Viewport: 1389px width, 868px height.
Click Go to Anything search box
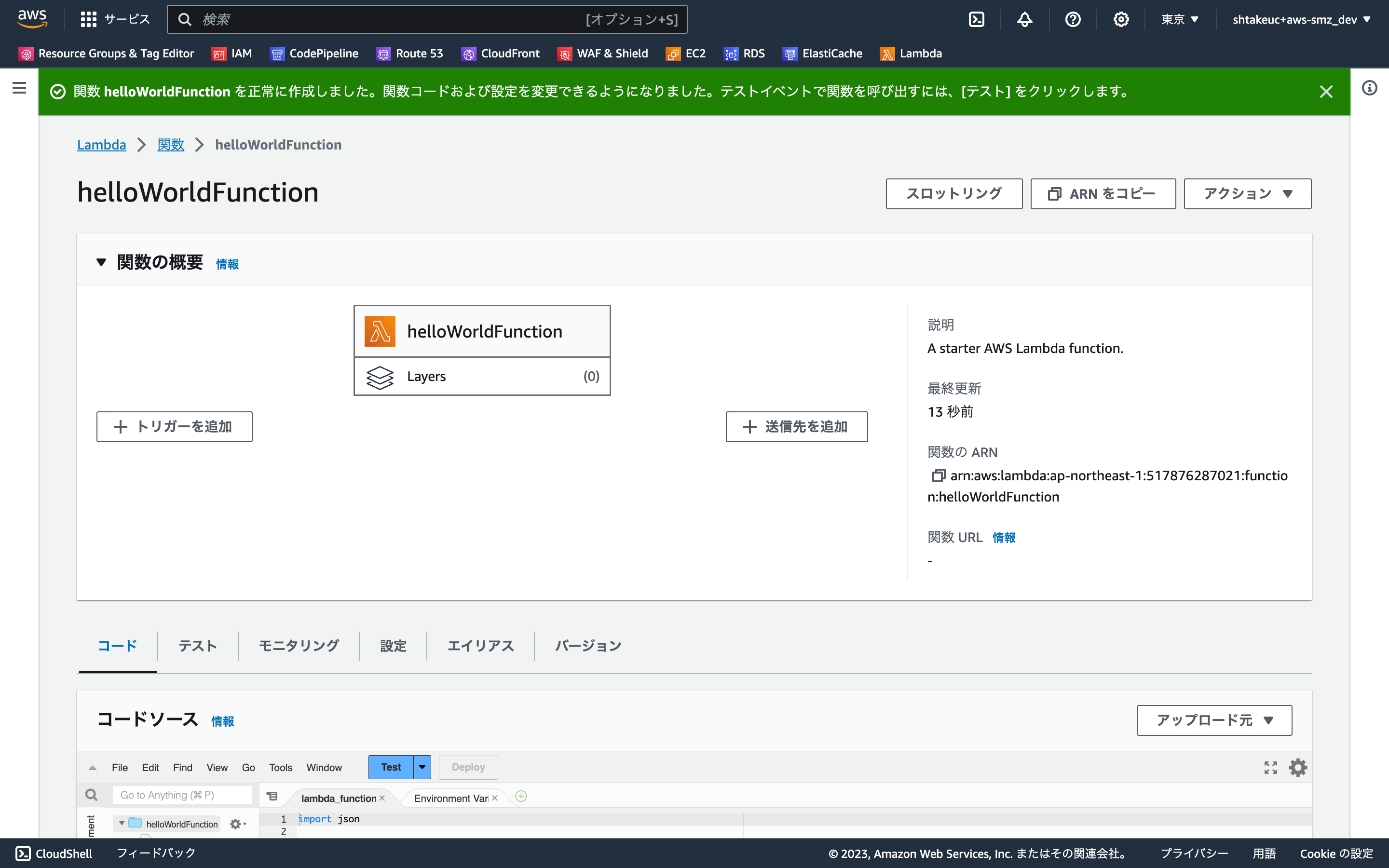[x=182, y=795]
